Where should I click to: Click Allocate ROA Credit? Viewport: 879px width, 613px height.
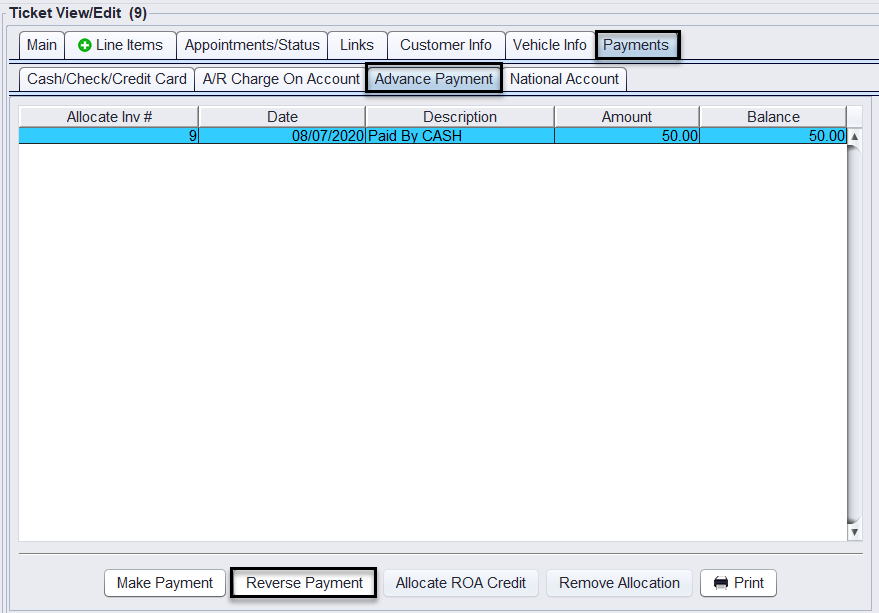(x=461, y=583)
